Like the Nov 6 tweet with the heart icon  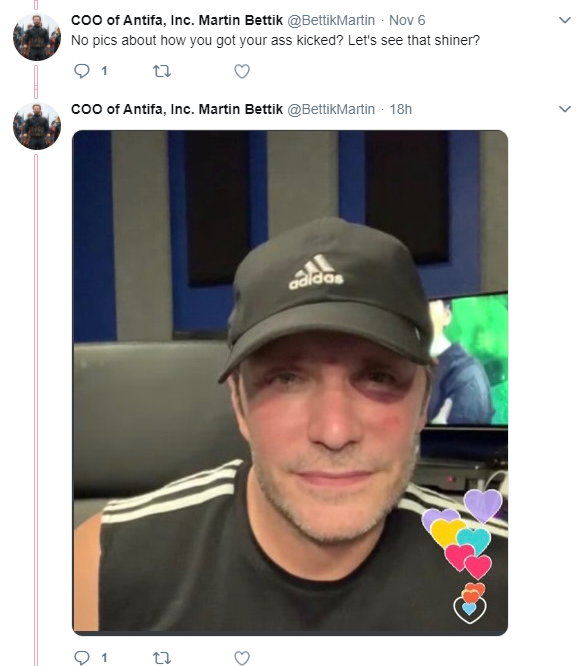click(242, 71)
